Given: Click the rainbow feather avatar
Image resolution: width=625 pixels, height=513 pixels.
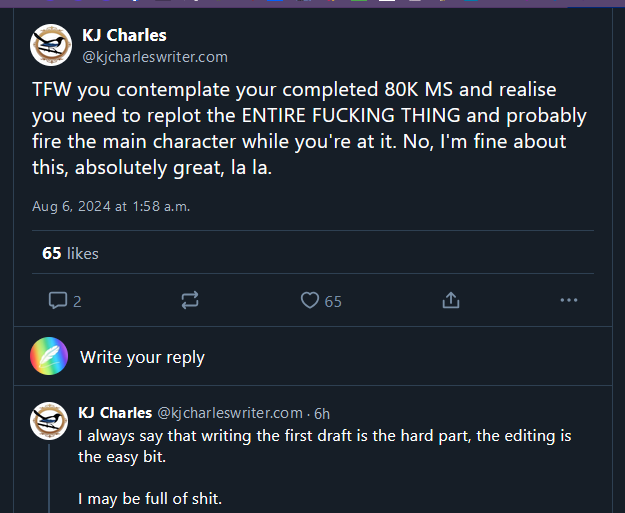Looking at the screenshot, I should click(x=49, y=356).
